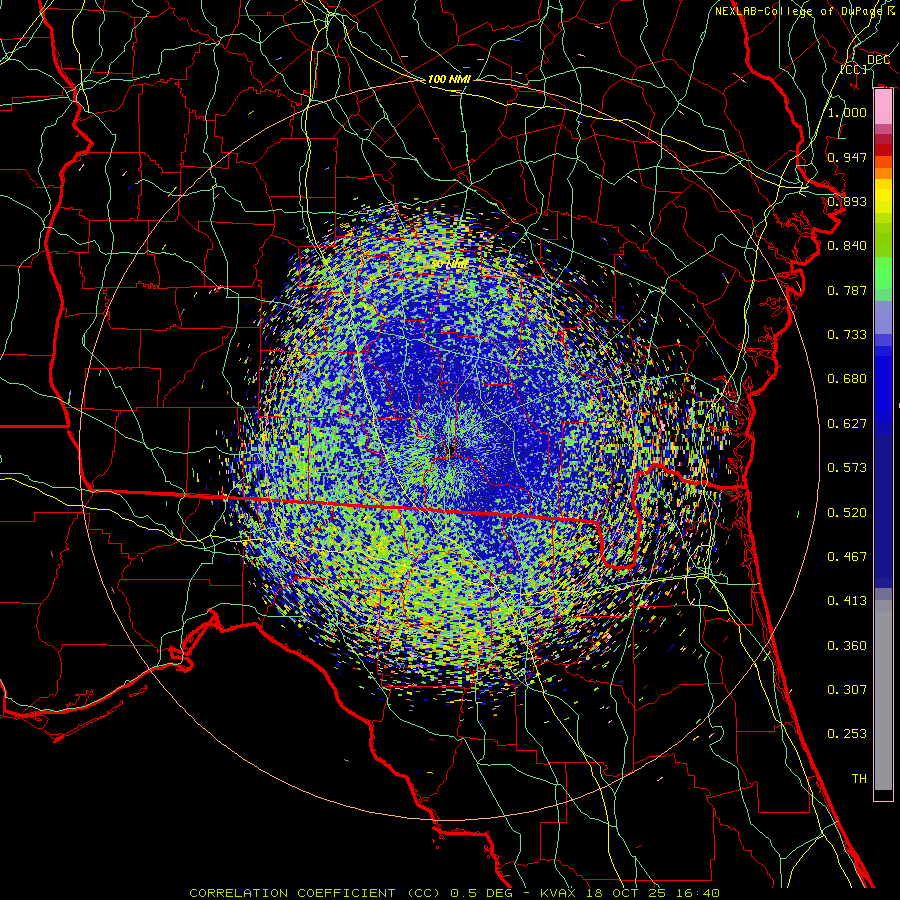The height and width of the screenshot is (900, 900).
Task: Click the 0.787 legend value
Action: pos(847,290)
